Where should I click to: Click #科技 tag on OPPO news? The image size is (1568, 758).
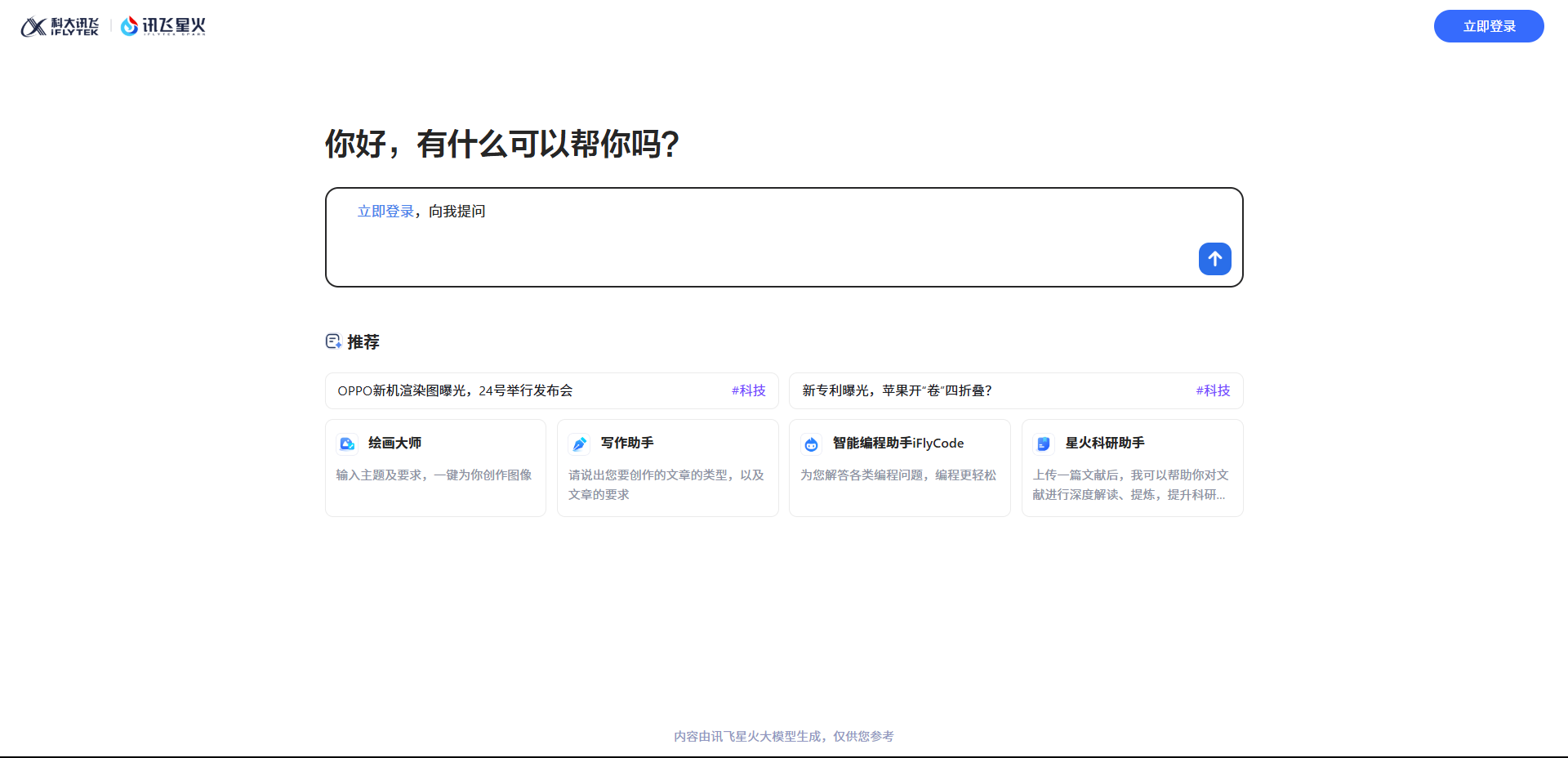tap(748, 390)
